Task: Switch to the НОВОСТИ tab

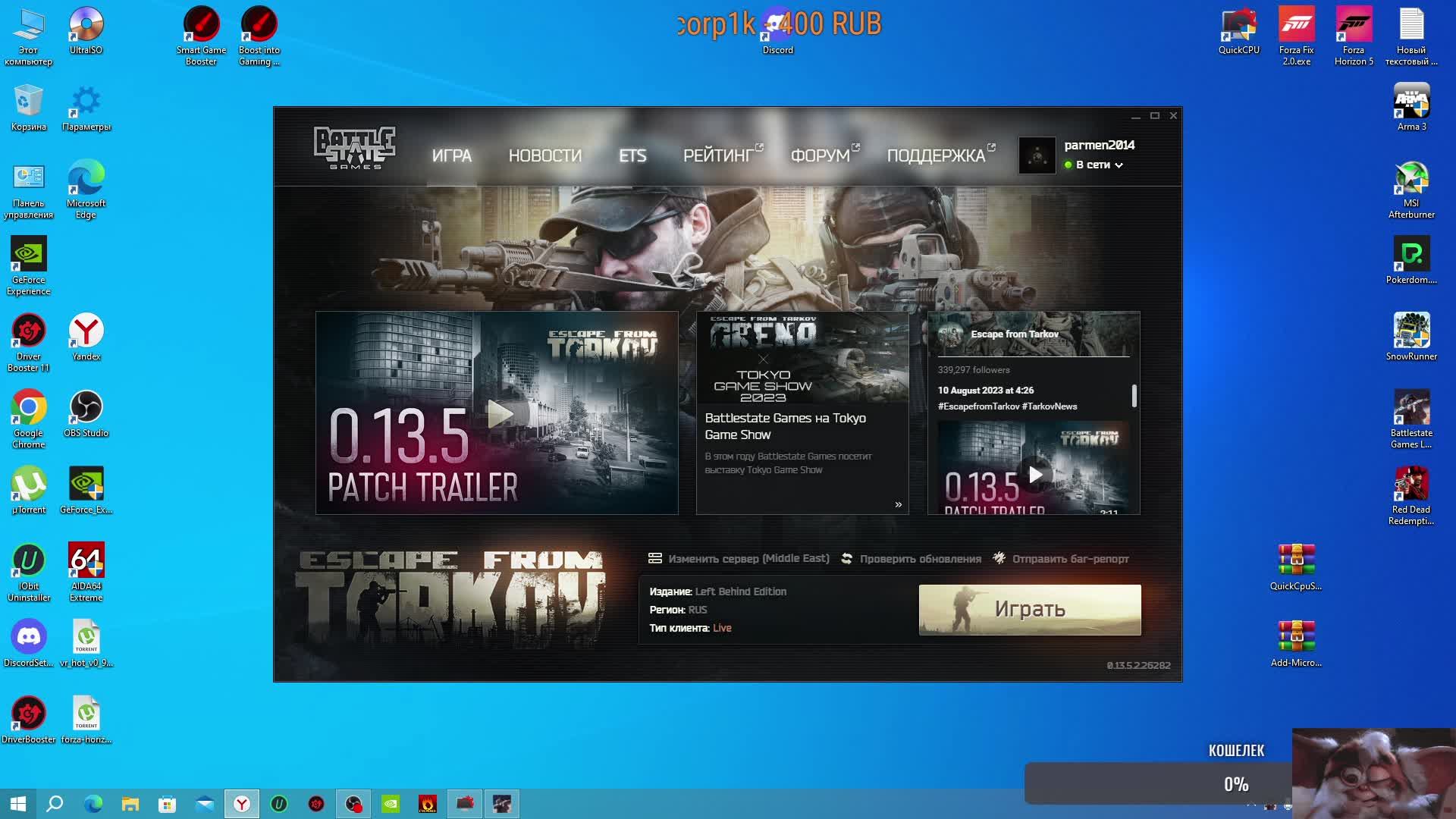Action: (x=544, y=155)
